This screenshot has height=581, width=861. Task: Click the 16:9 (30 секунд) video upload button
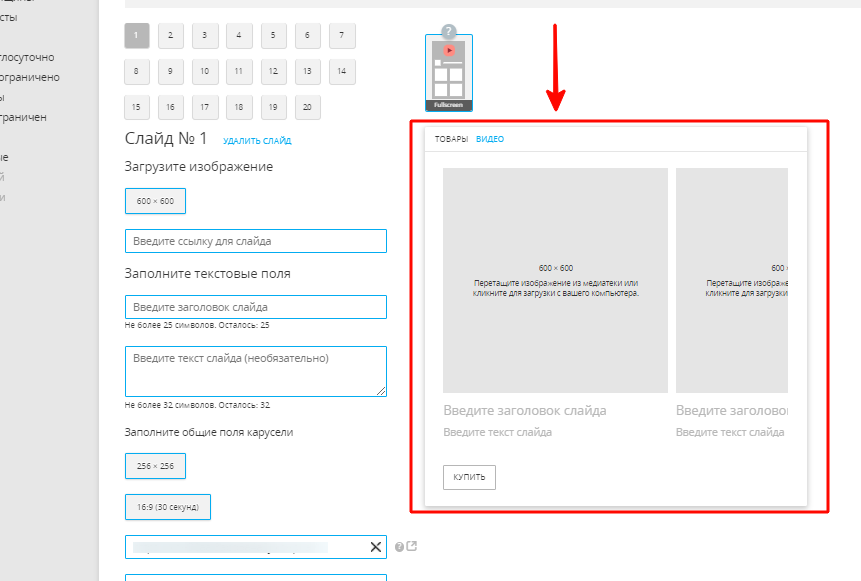tap(168, 507)
